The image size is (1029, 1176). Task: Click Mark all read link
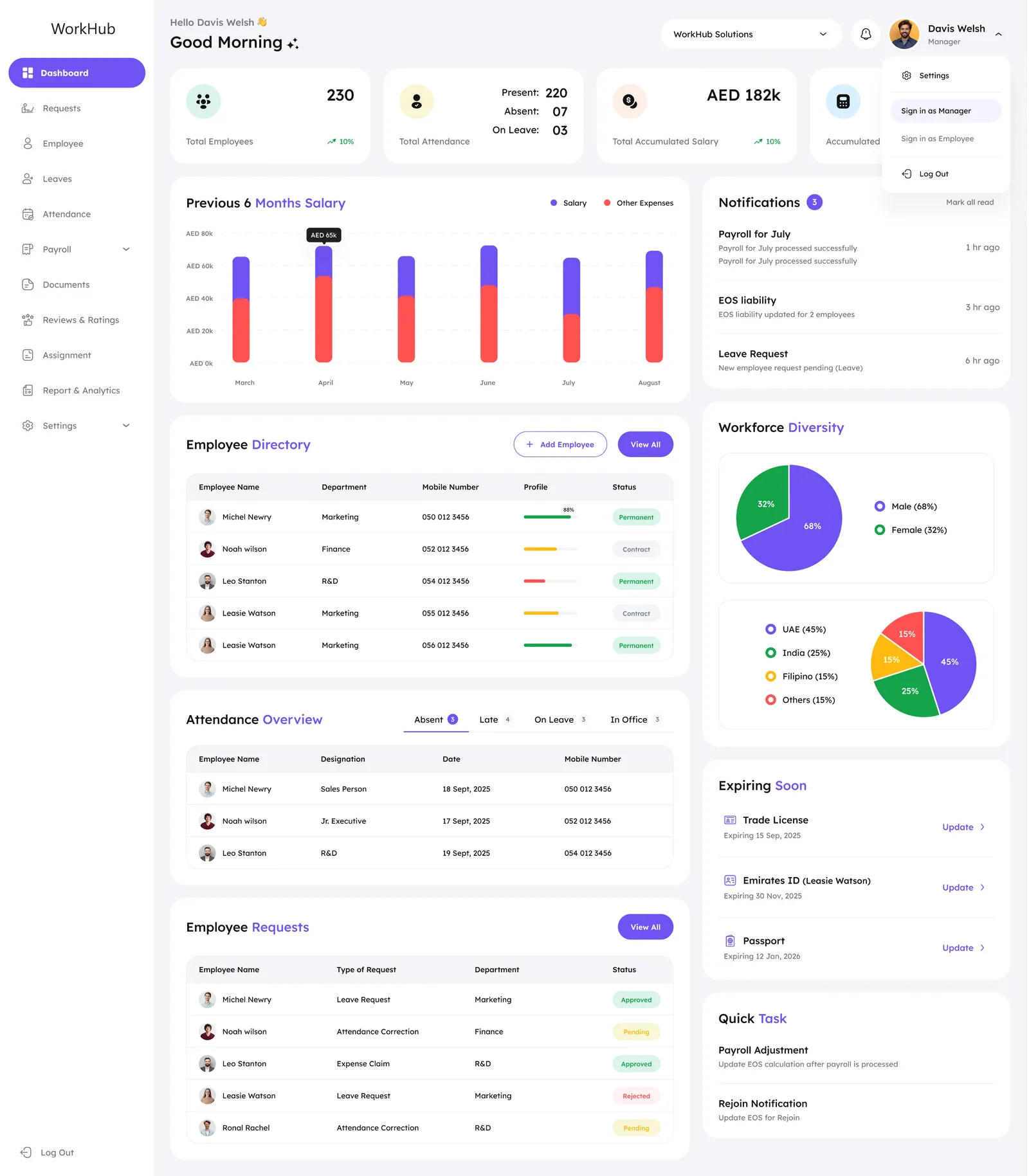click(970, 202)
